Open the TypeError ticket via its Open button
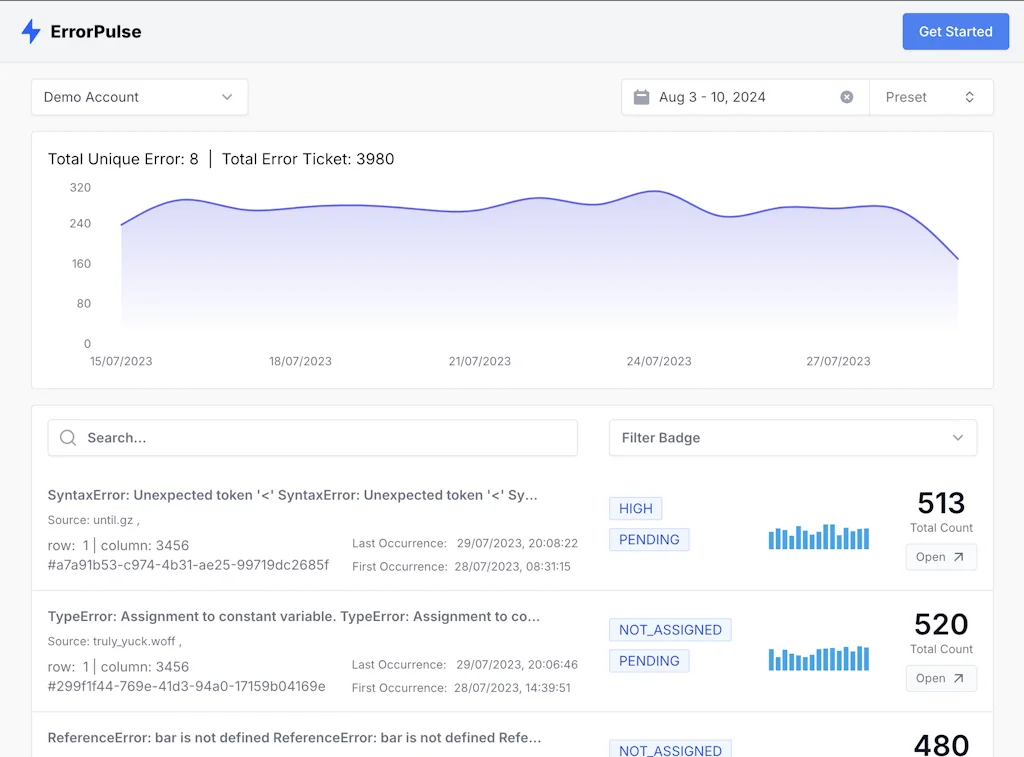Screen dimensions: 1024x757 click(x=941, y=678)
